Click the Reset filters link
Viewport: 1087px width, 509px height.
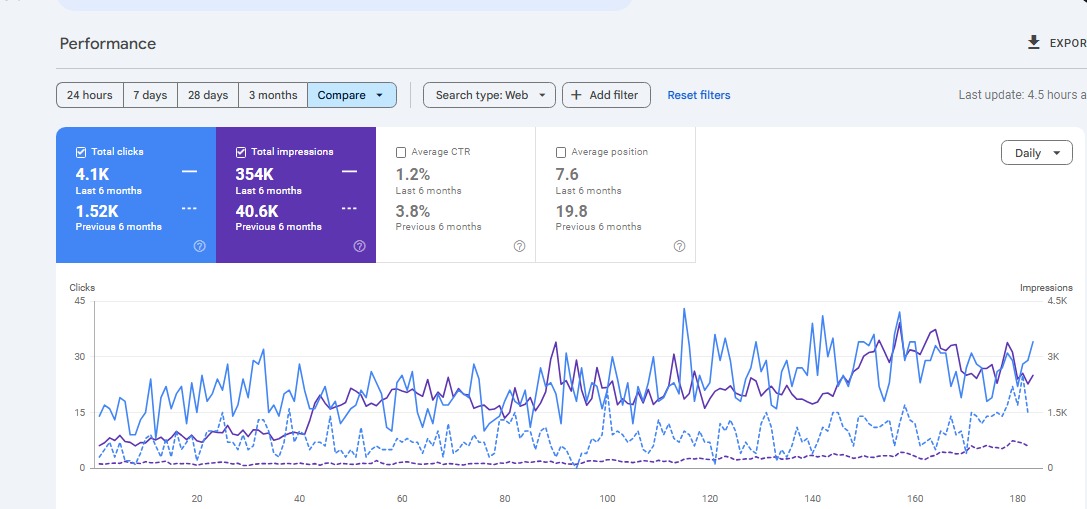699,95
